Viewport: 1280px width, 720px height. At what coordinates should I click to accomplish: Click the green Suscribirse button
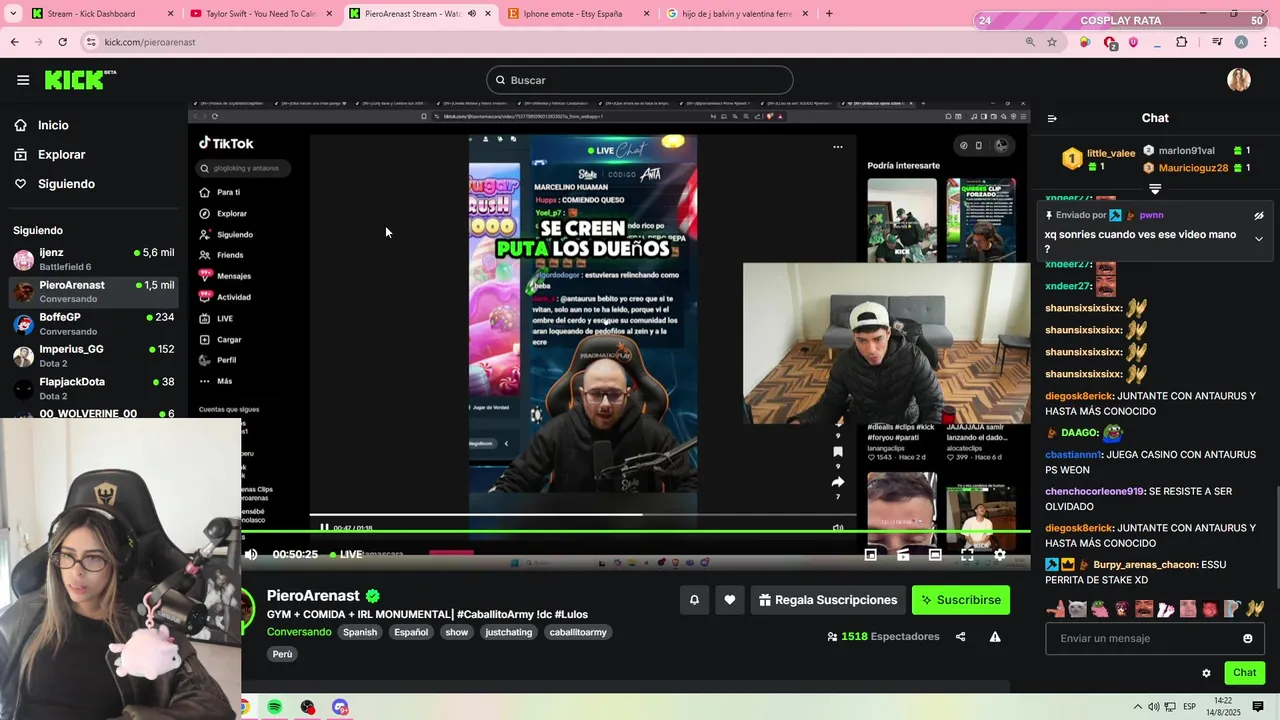coord(961,600)
